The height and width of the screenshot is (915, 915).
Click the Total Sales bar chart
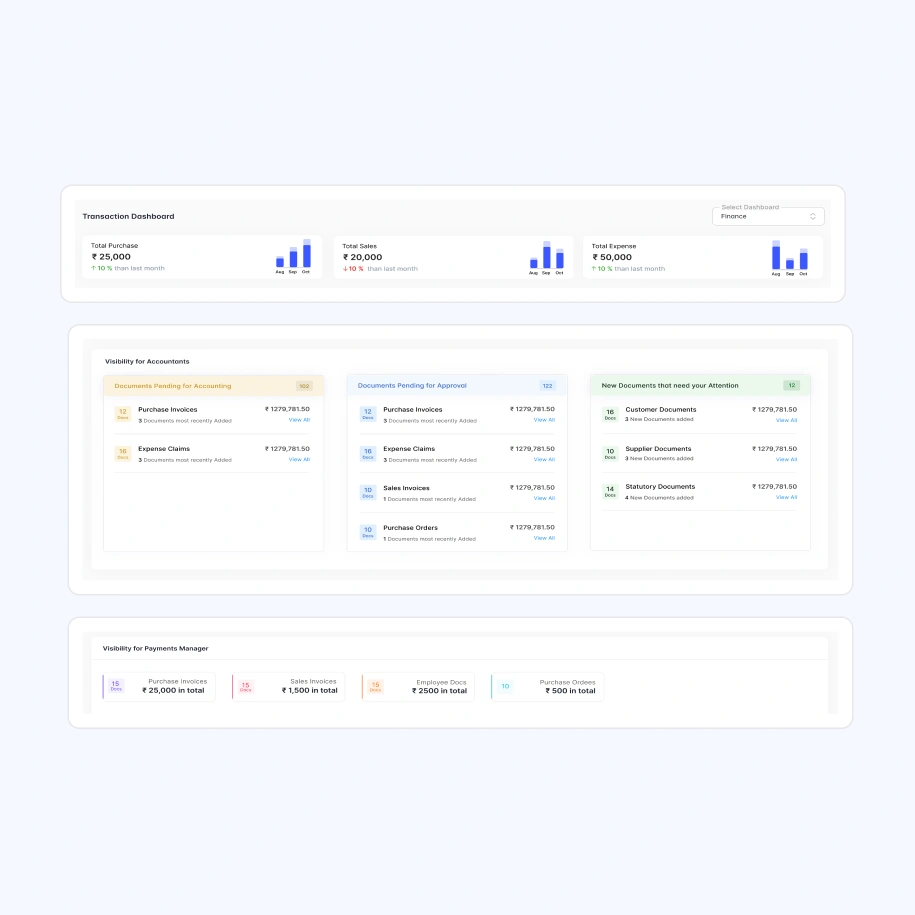[546, 256]
